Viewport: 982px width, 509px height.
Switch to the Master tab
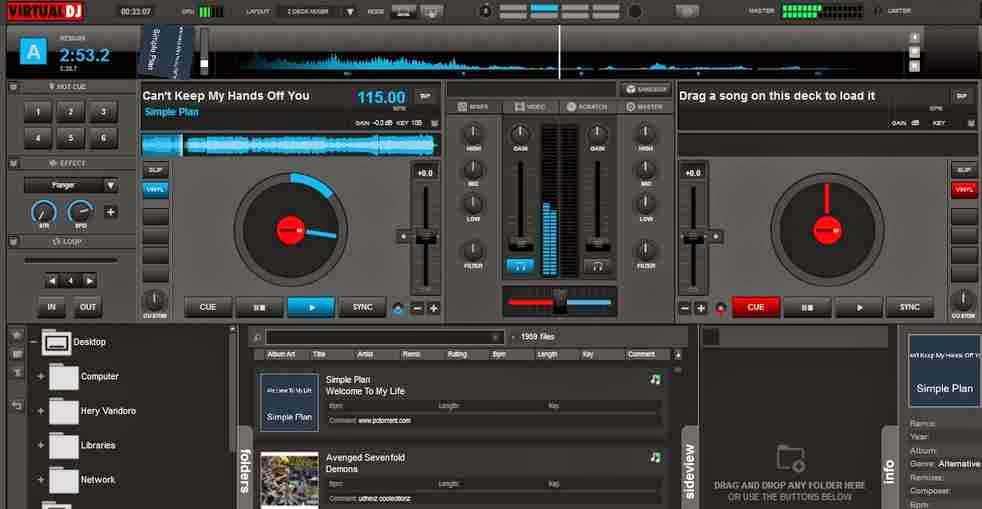[644, 107]
